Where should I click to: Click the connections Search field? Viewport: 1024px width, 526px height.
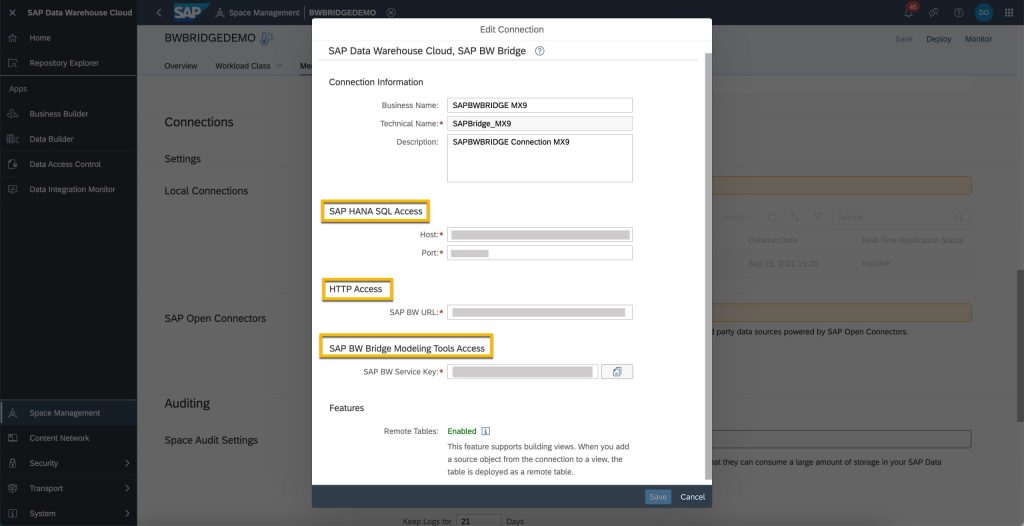900,217
